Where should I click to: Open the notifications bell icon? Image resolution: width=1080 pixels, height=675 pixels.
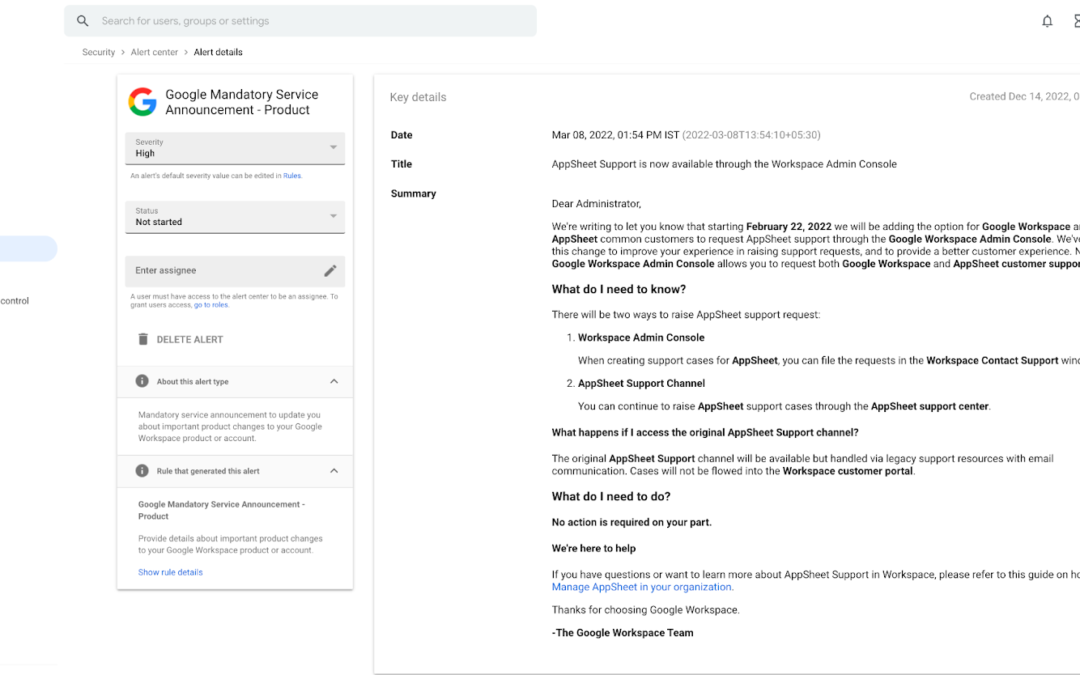[x=1047, y=21]
